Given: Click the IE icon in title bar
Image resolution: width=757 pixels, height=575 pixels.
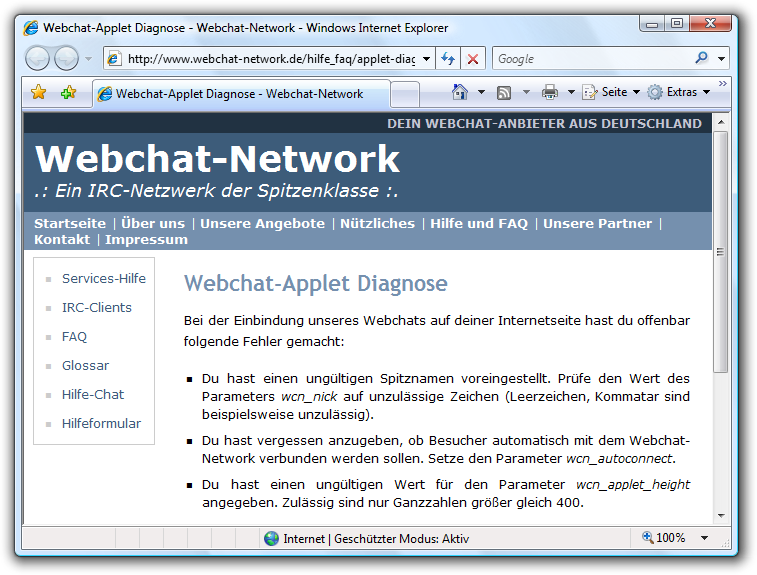Looking at the screenshot, I should point(31,28).
